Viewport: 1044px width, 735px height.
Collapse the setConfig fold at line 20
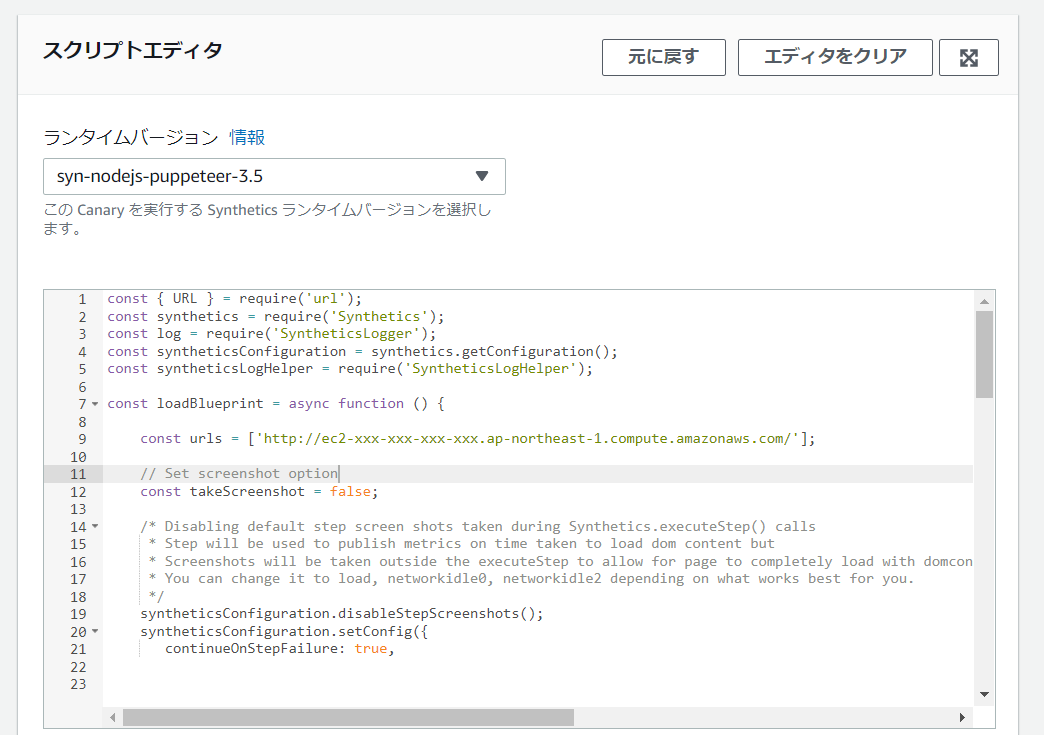pyautogui.click(x=95, y=632)
